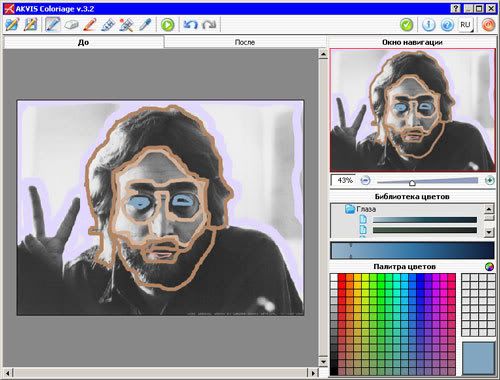The width and height of the screenshot is (500, 380).
Task: Click the navigator zoom slider handle
Action: (x=412, y=183)
